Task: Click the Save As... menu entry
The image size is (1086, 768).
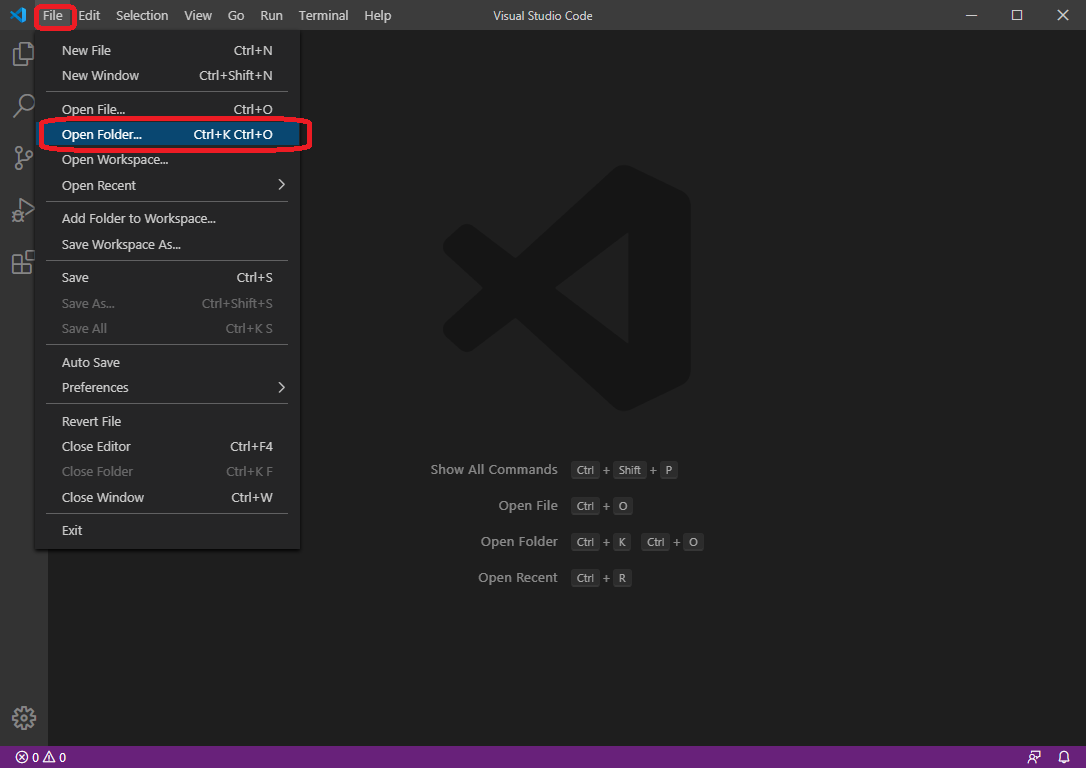Action: point(167,303)
